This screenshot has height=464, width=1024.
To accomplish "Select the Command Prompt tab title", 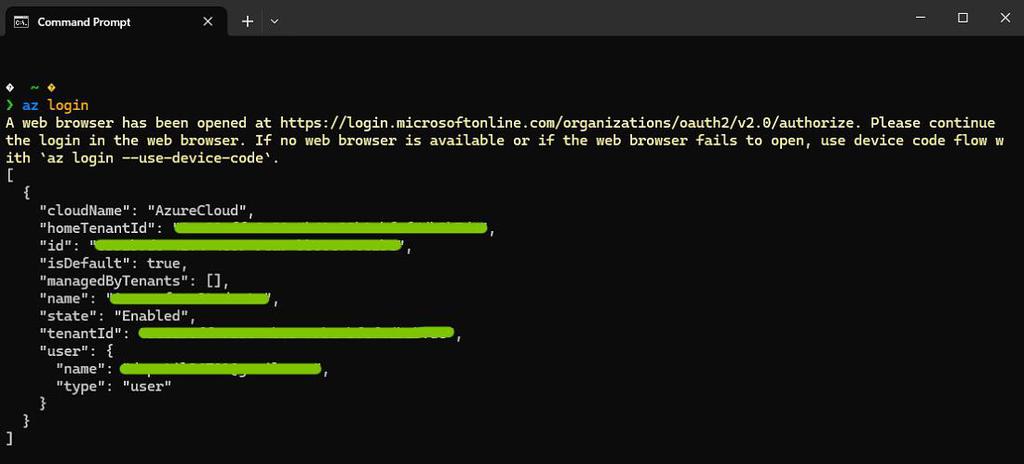I will (84, 21).
